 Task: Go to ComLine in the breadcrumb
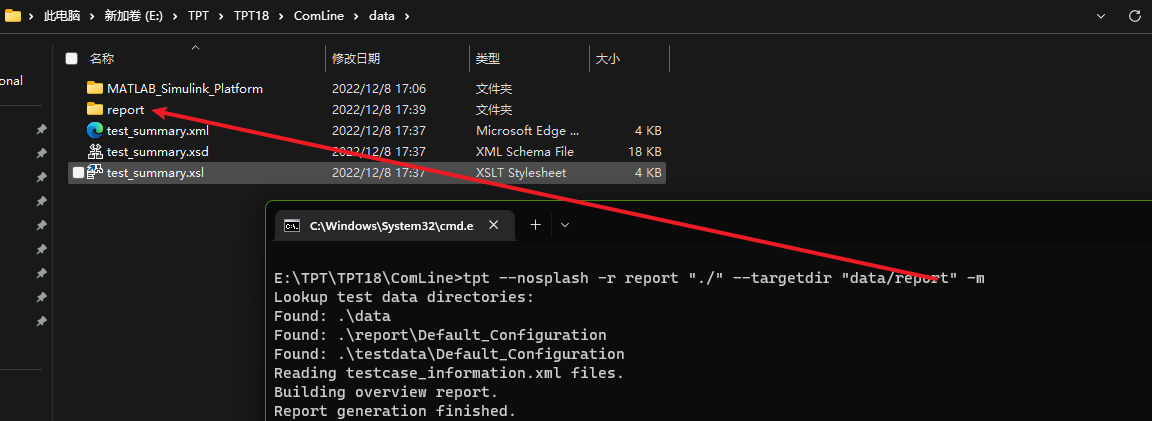(x=320, y=15)
